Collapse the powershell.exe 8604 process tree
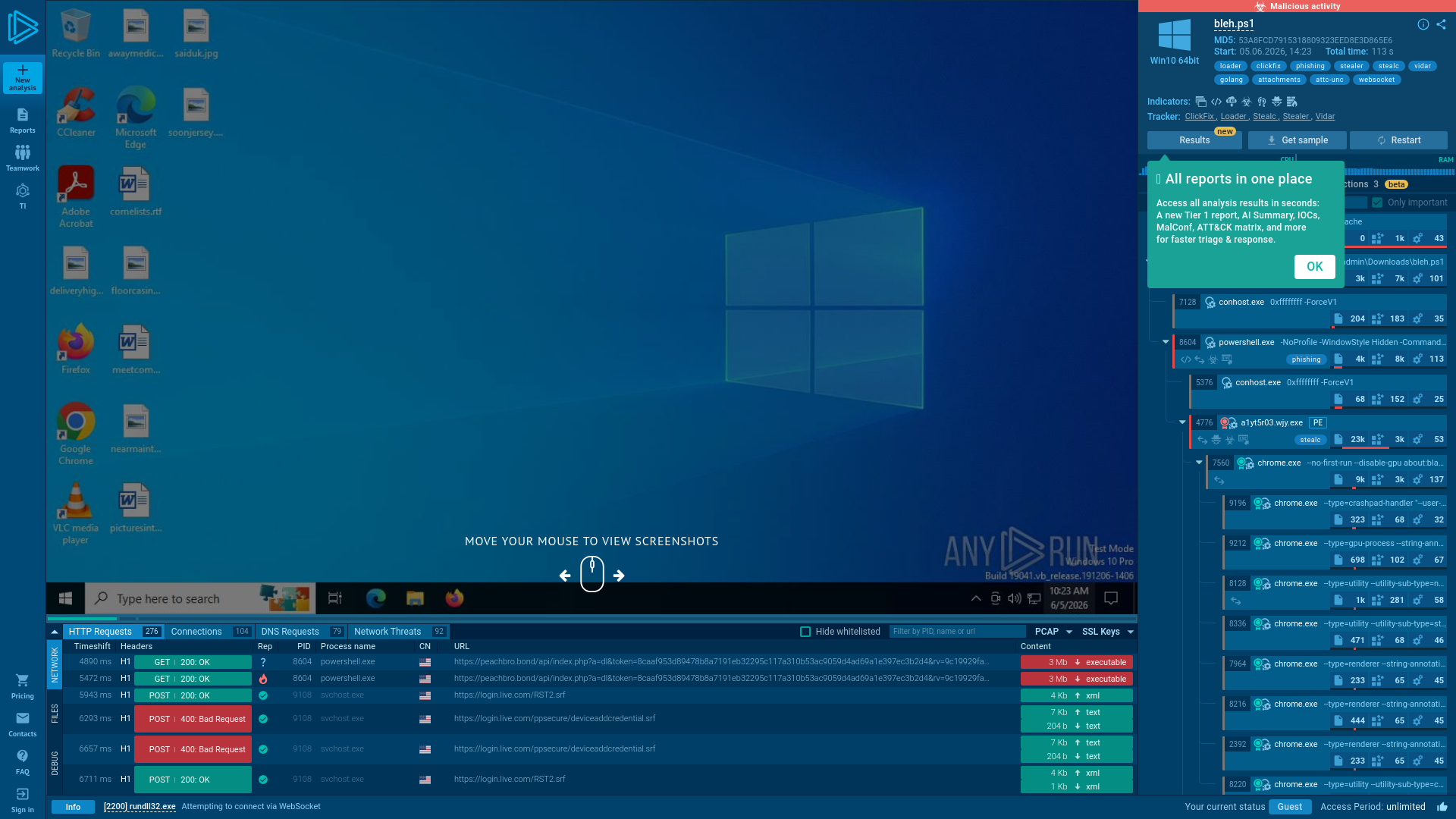 pyautogui.click(x=1166, y=342)
